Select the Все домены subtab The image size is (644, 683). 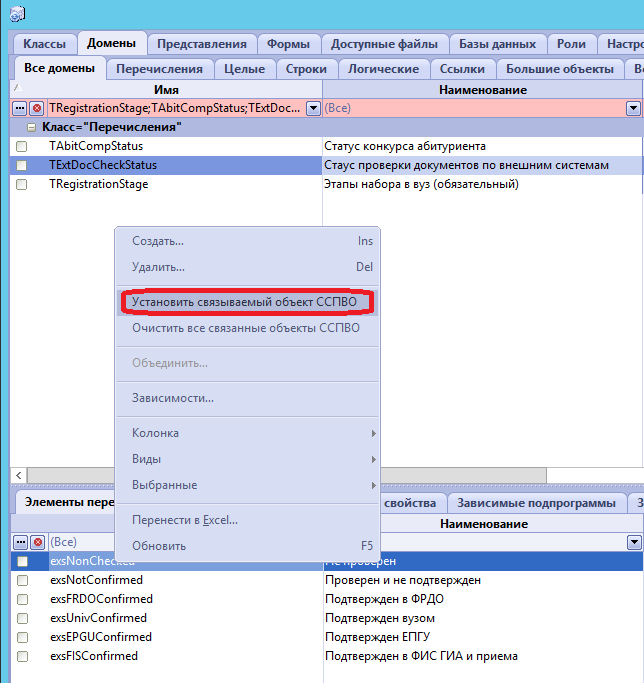60,68
